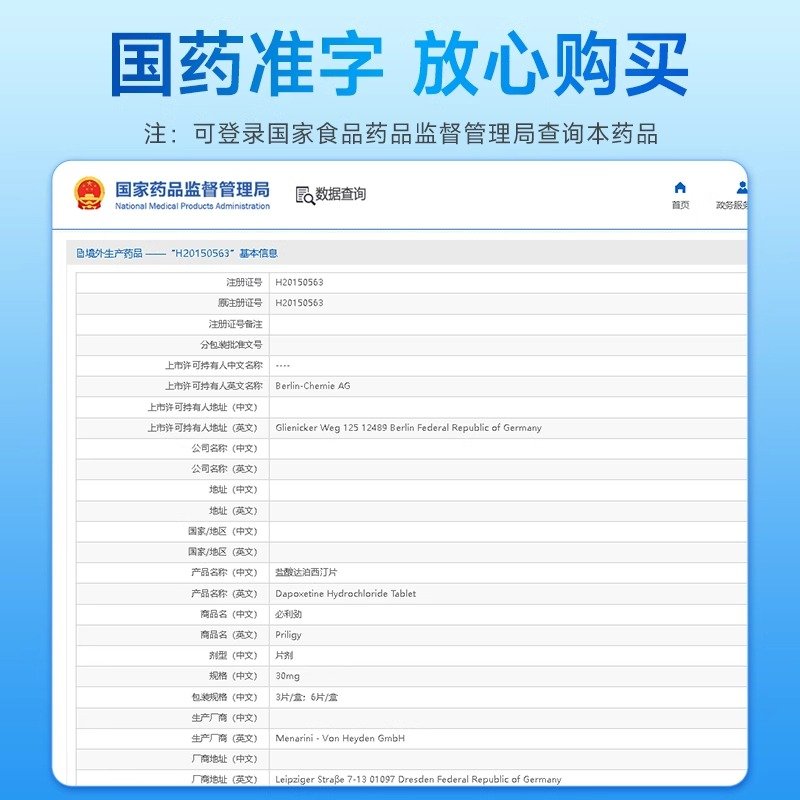
Task: Click the 国家/地区（英文）label
Action: 222,552
